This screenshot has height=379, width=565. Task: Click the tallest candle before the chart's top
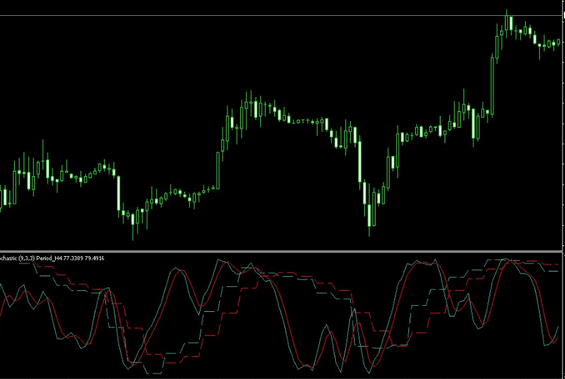(492, 85)
